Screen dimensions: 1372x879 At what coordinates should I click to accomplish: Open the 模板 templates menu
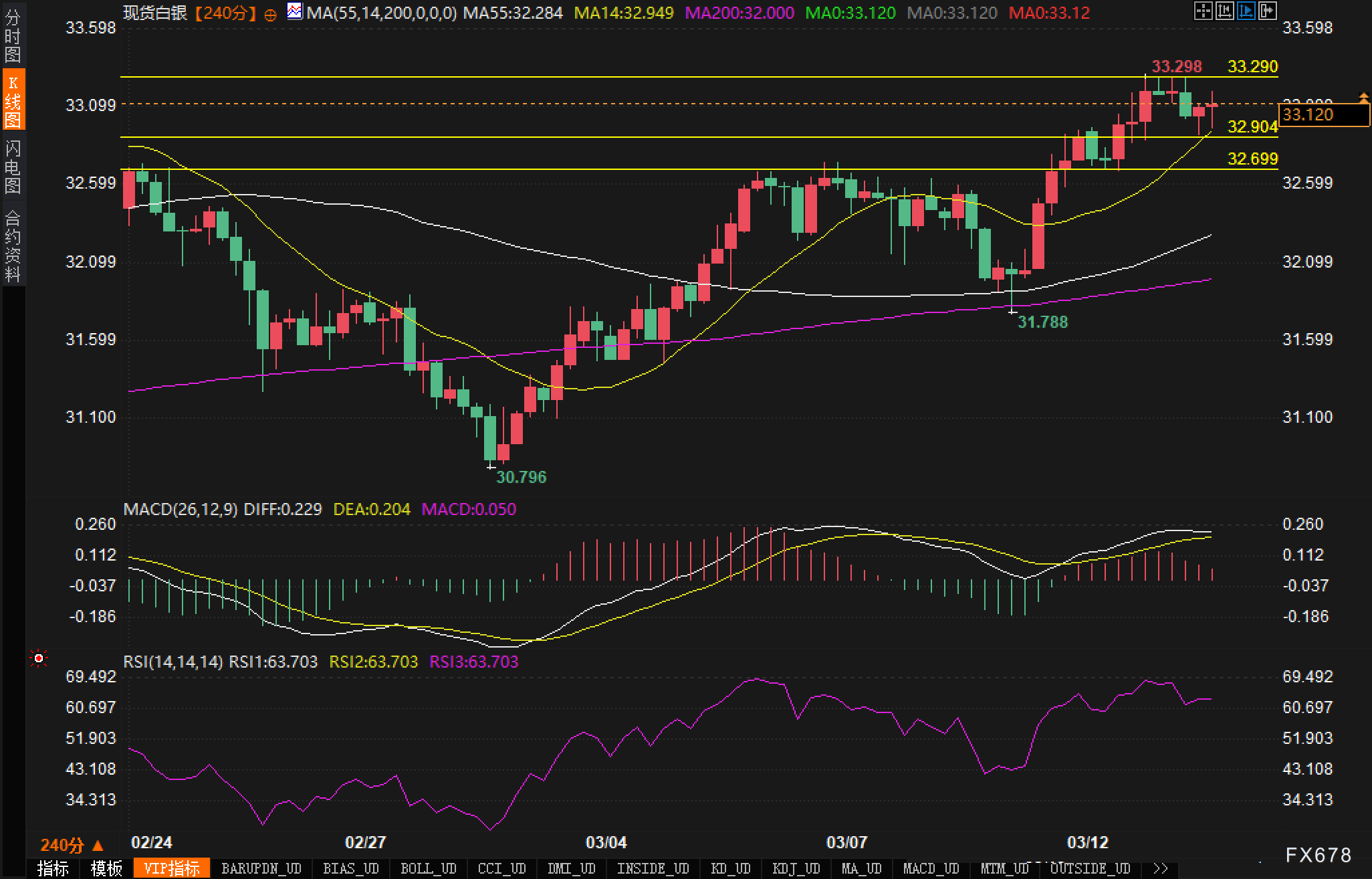(x=106, y=868)
